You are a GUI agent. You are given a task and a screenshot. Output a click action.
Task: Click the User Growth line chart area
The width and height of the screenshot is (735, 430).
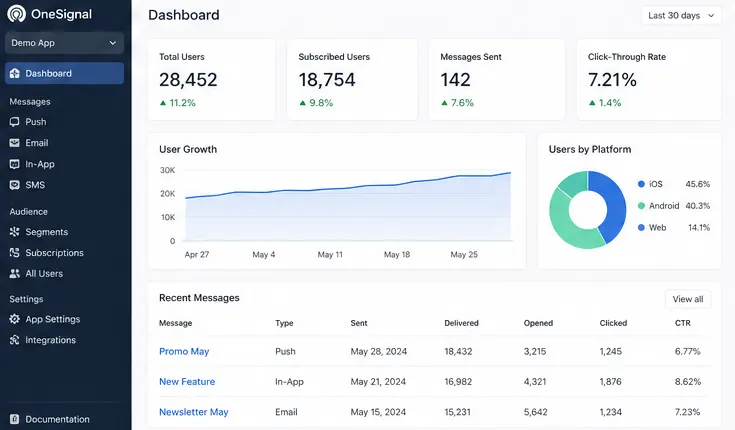pyautogui.click(x=348, y=206)
